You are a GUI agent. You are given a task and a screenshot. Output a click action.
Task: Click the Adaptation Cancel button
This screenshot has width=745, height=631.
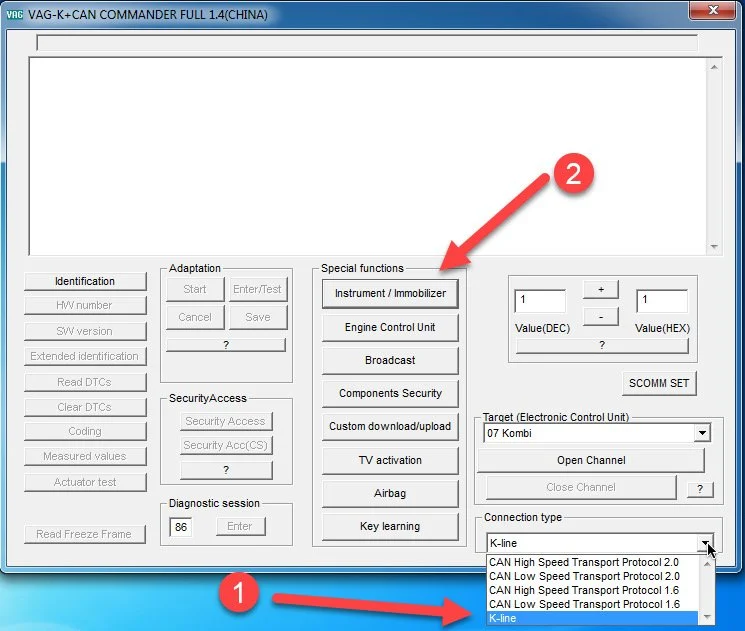pos(195,317)
